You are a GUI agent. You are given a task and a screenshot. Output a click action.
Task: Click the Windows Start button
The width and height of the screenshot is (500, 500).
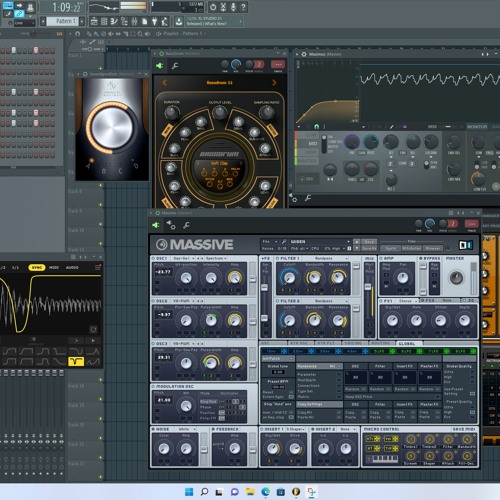(x=189, y=492)
